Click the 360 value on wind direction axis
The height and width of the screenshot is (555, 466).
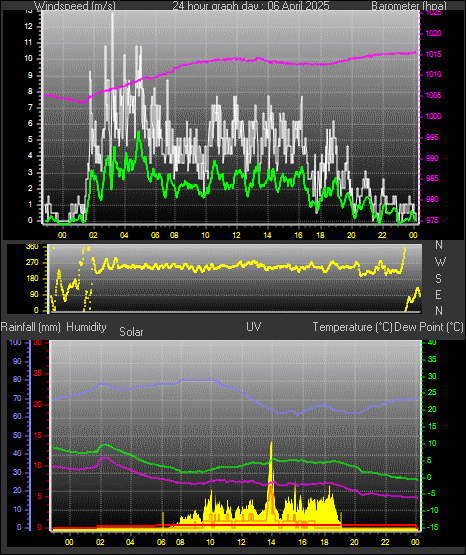coord(32,247)
